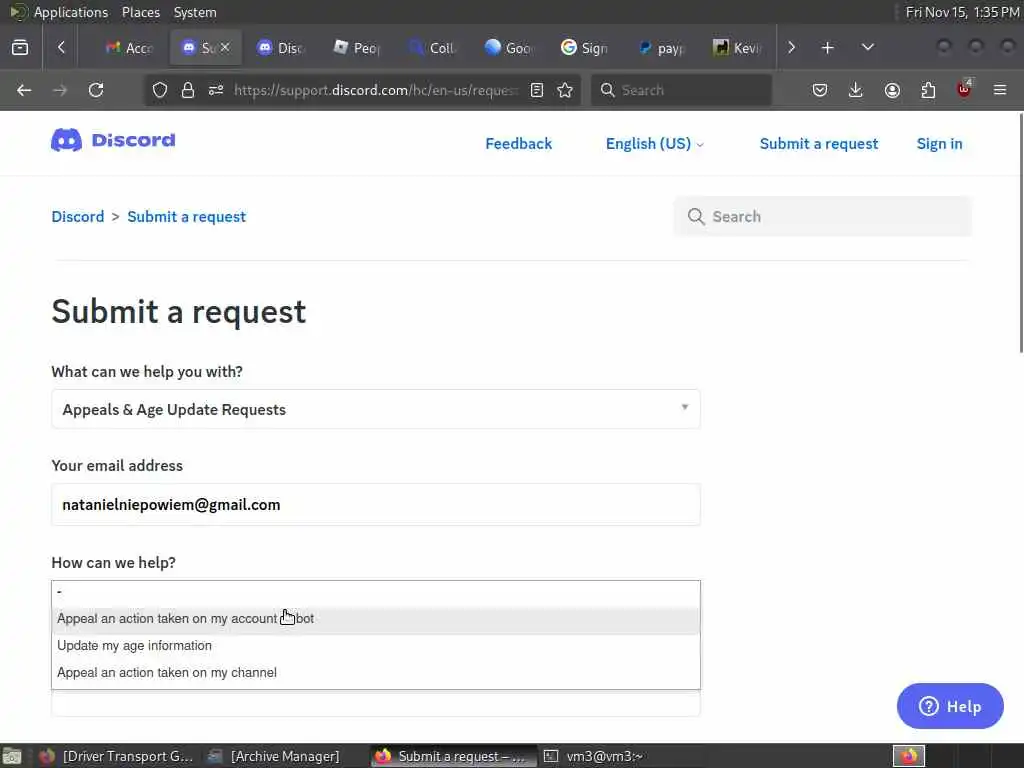Viewport: 1024px width, 768px height.
Task: Open a new tab with plus icon
Action: [827, 48]
